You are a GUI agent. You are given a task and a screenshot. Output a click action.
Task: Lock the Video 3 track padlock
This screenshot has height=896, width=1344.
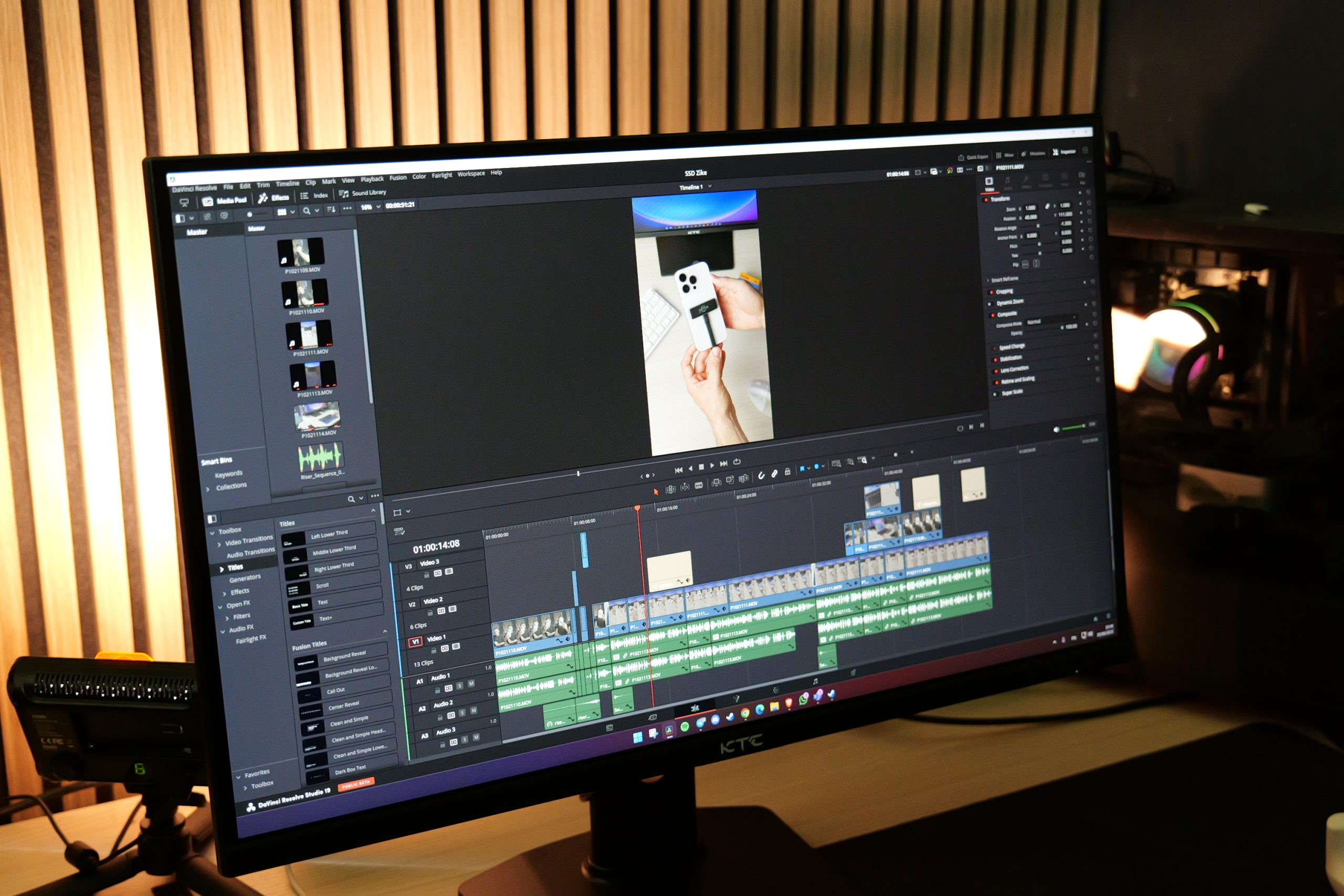[x=426, y=575]
